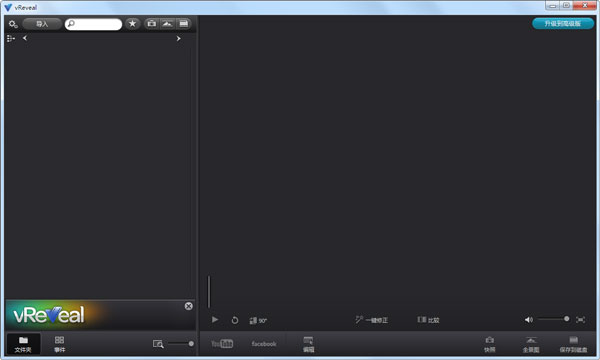Click the thumbnail zoom magnifier icon

click(x=158, y=344)
